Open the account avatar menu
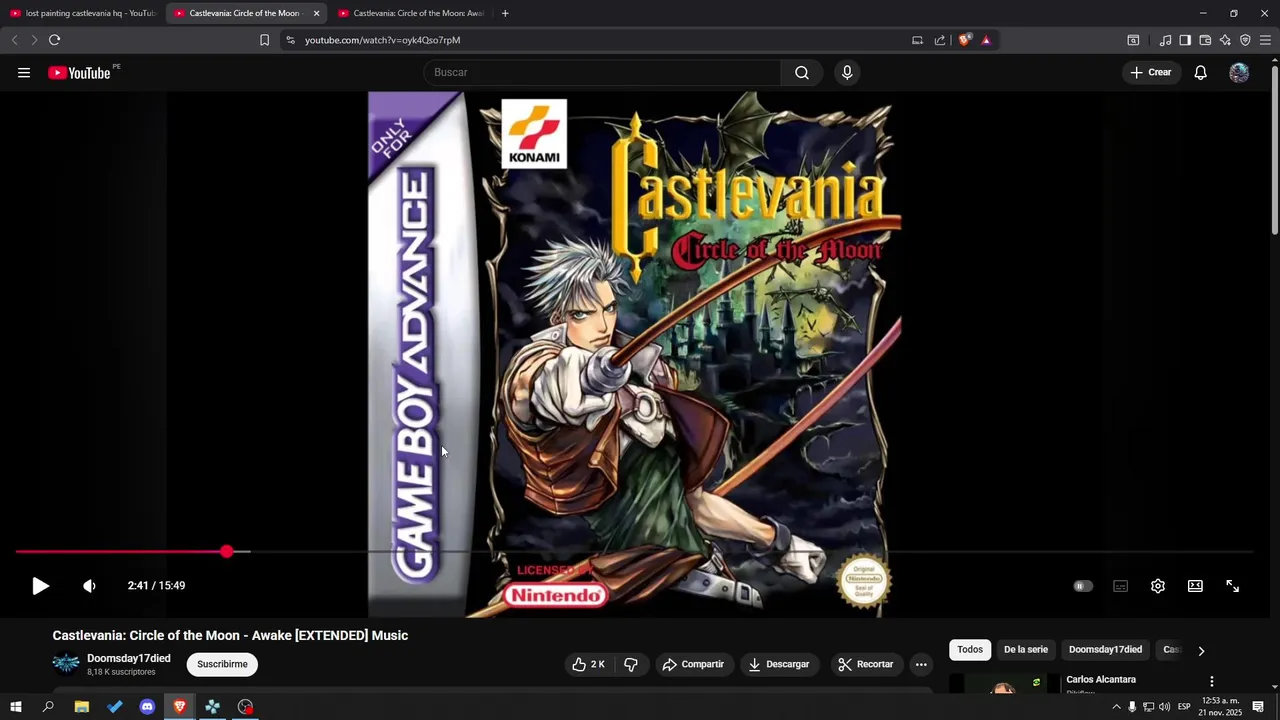Screen dimensions: 1280x720 click(x=1239, y=72)
